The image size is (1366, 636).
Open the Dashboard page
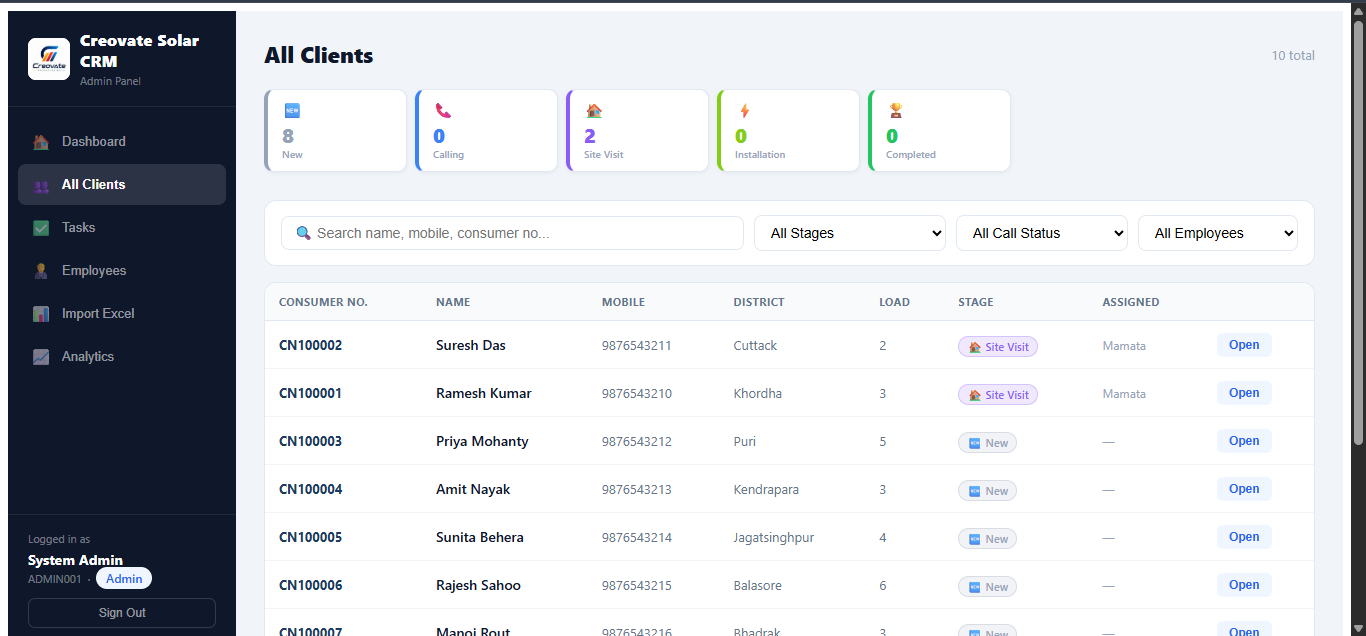tap(122, 142)
